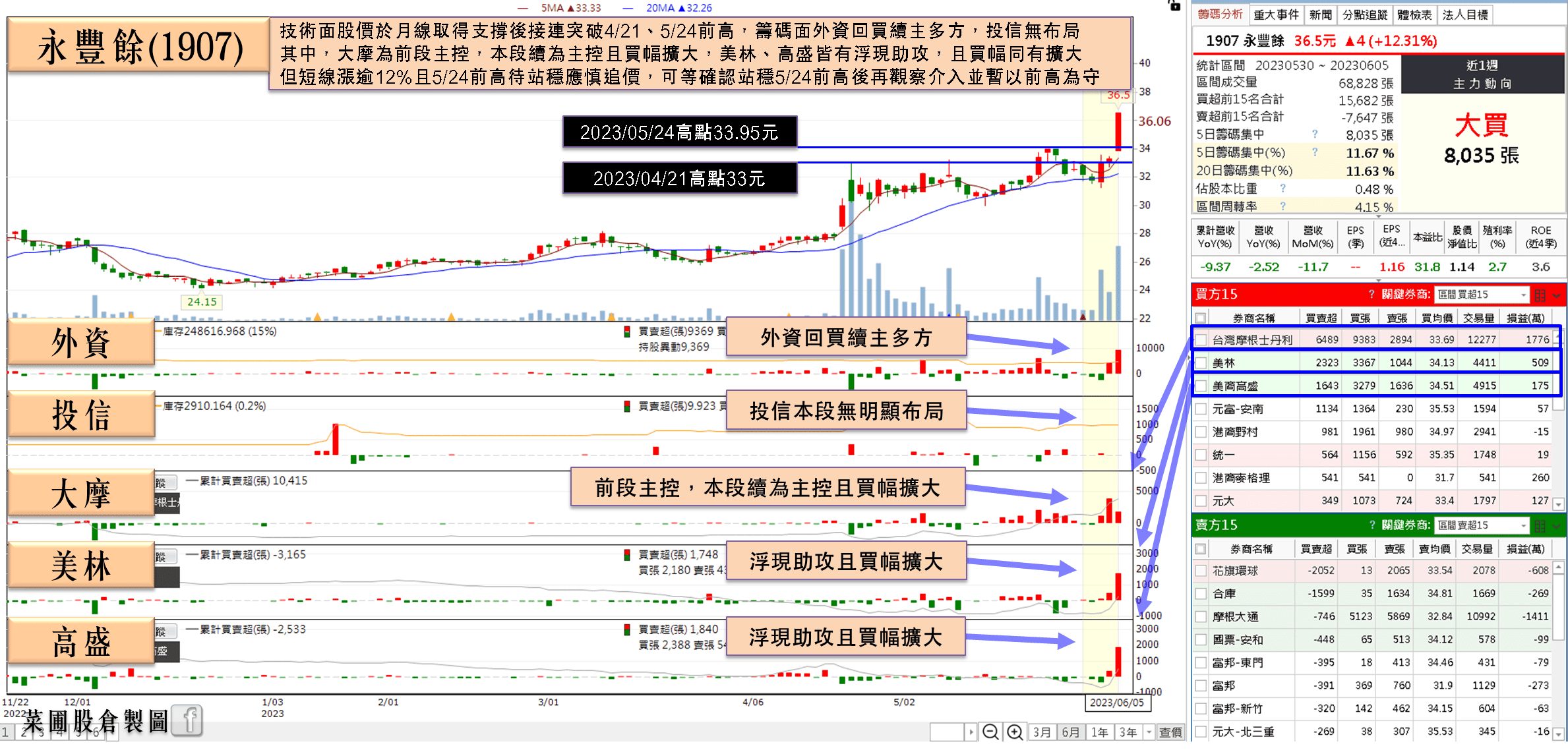The height and width of the screenshot is (756, 1568).
Task: Open 區間賣超15 dropdown
Action: 1482,525
